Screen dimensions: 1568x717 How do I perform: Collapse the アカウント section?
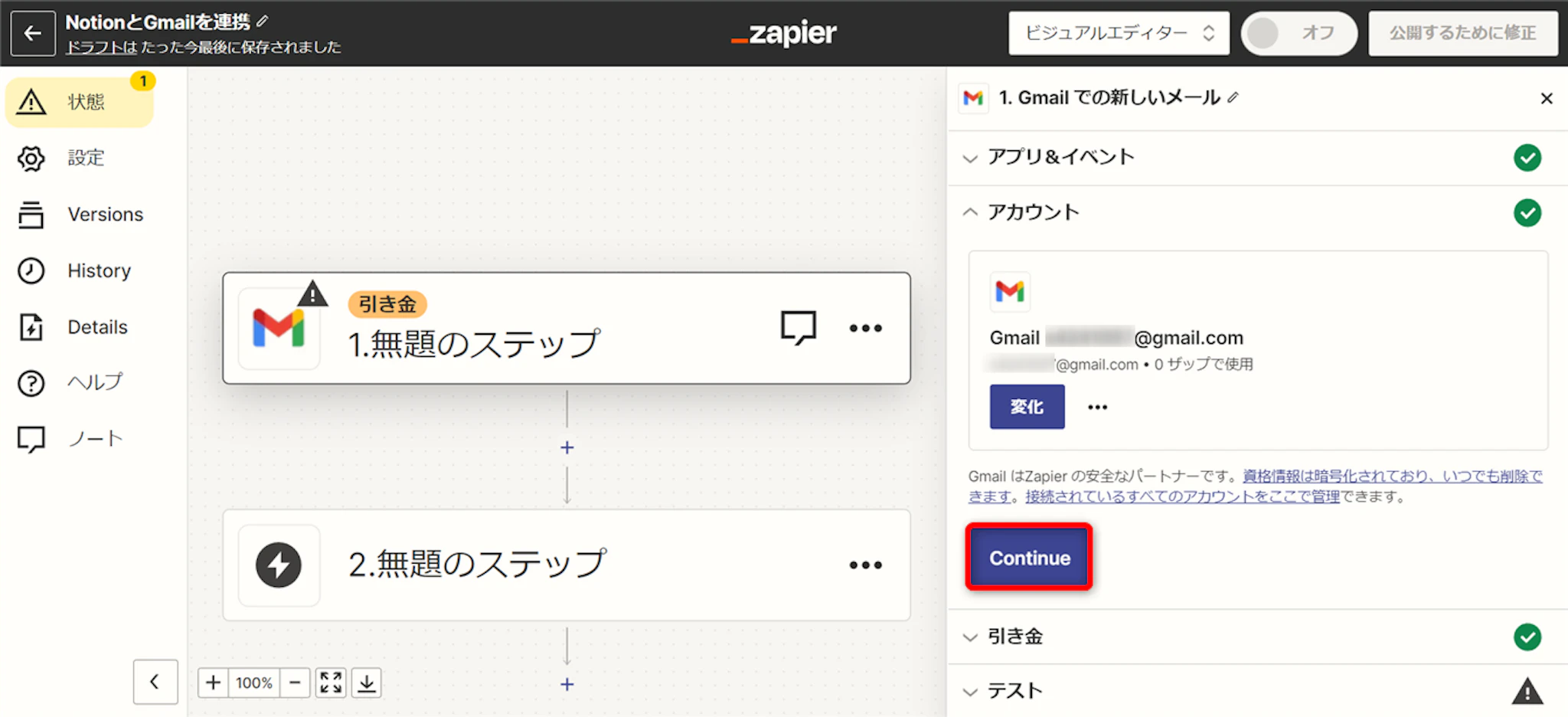click(1033, 212)
